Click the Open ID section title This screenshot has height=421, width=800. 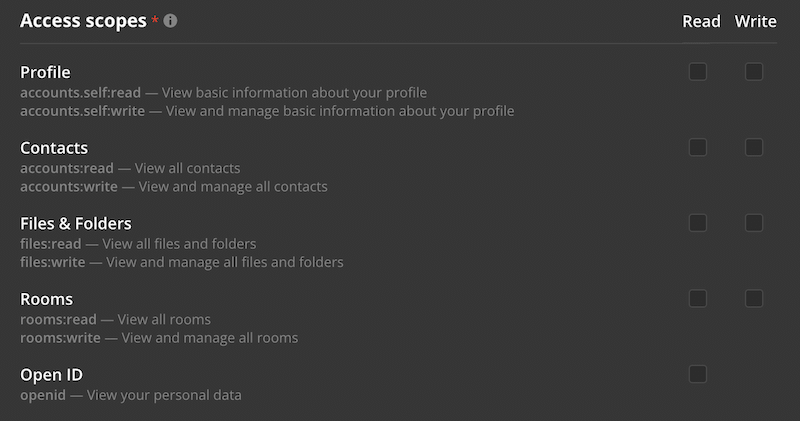[x=51, y=375]
